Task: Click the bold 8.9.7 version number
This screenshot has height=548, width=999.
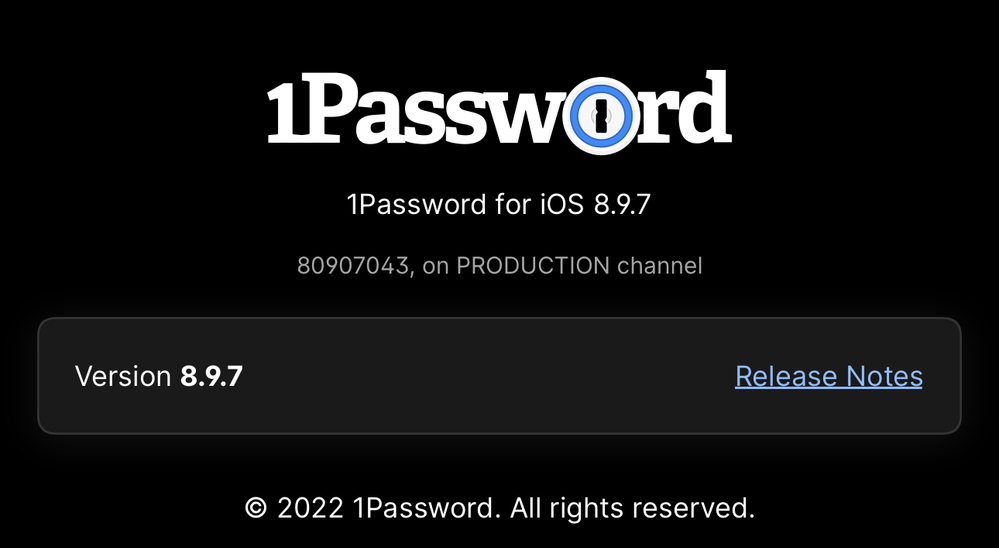Action: click(x=211, y=376)
